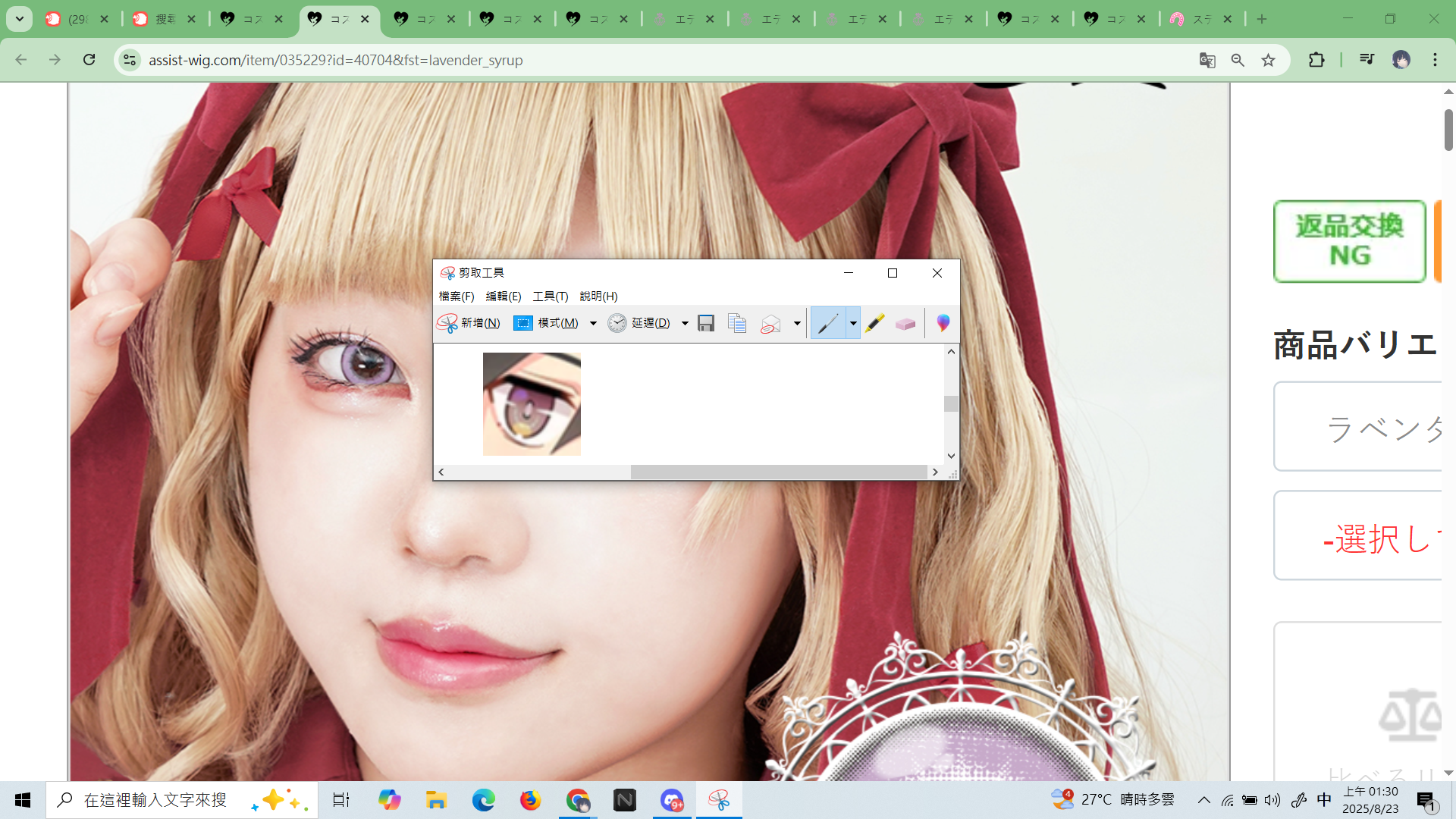This screenshot has height=819, width=1456.
Task: Save the snip with floppy icon
Action: click(x=706, y=323)
